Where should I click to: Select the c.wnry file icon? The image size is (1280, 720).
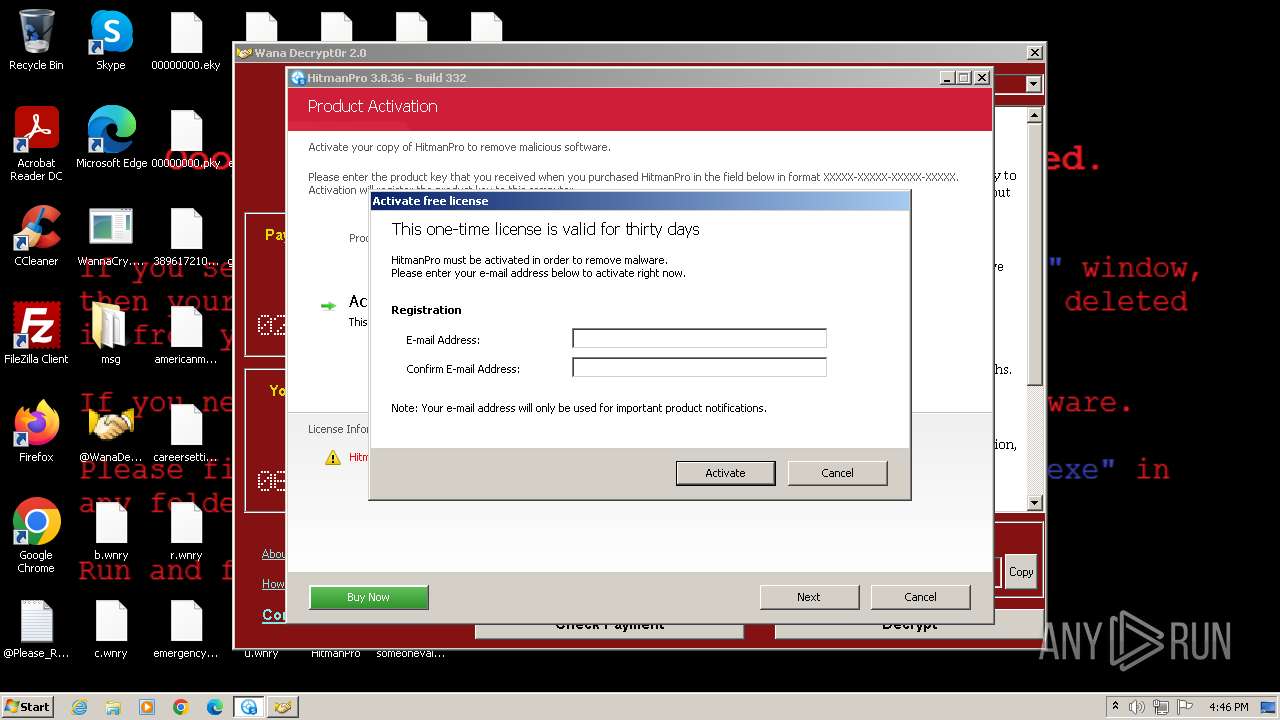[x=111, y=628]
